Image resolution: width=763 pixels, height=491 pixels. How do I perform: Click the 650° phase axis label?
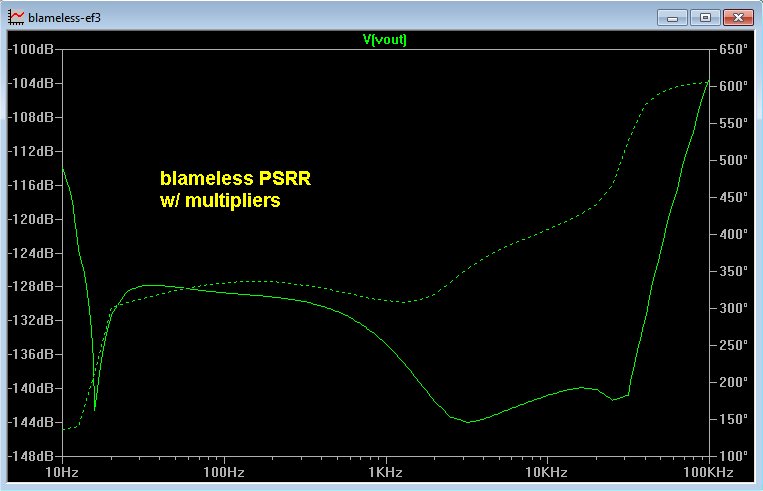point(733,50)
